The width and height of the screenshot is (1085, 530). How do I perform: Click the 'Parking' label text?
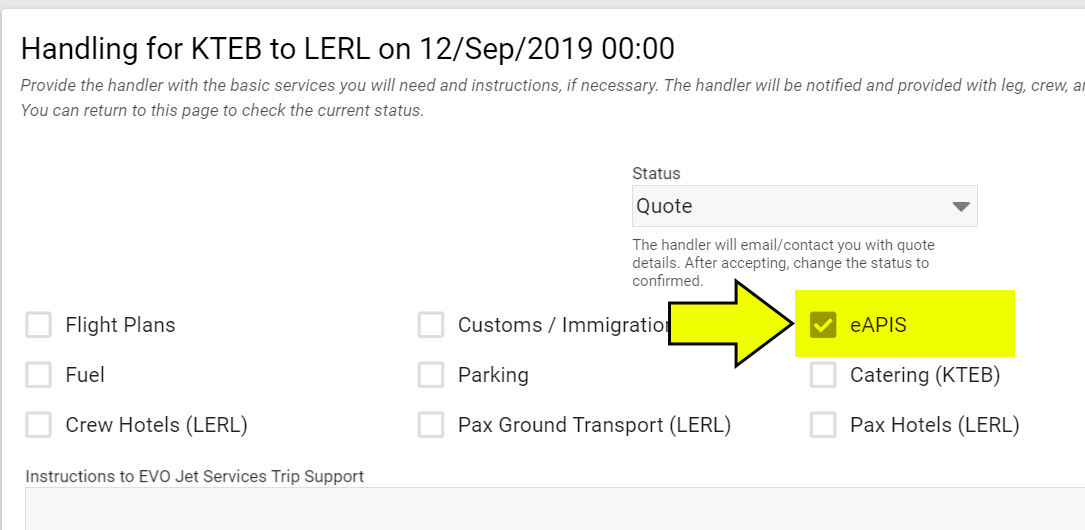493,375
